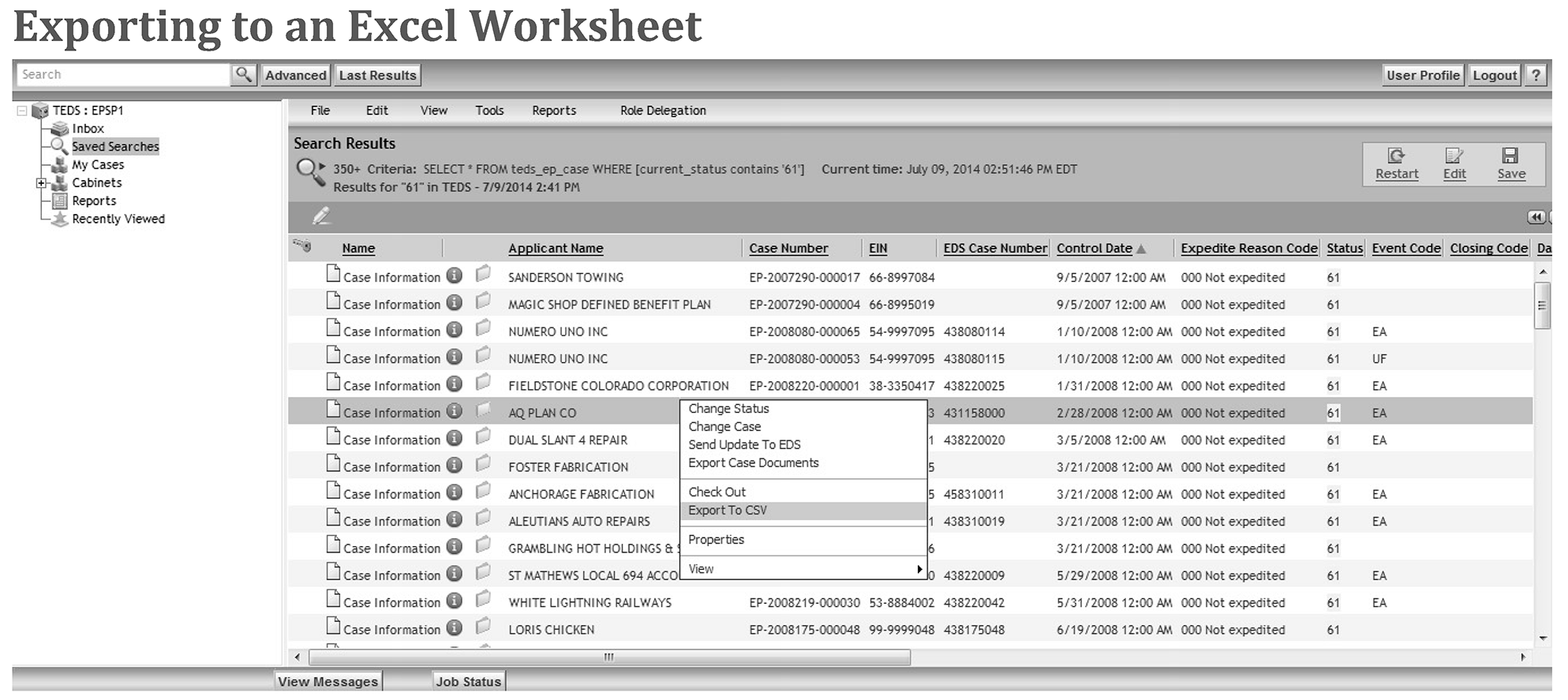Click the Edit search icon
Image resolution: width=1568 pixels, height=700 pixels.
(x=1454, y=156)
